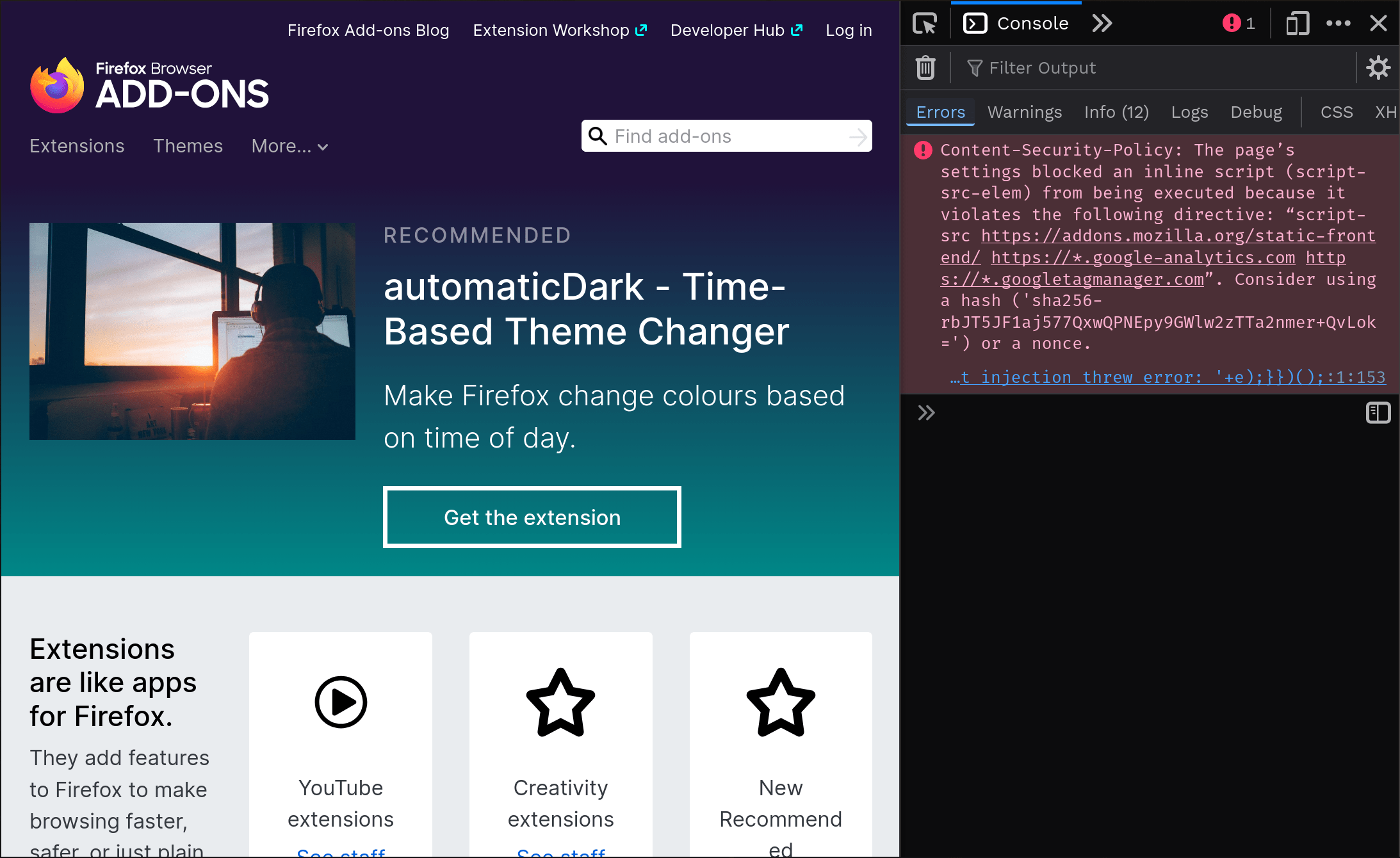1400x858 pixels.
Task: Expand the More menu in the navigation bar
Action: tap(289, 146)
